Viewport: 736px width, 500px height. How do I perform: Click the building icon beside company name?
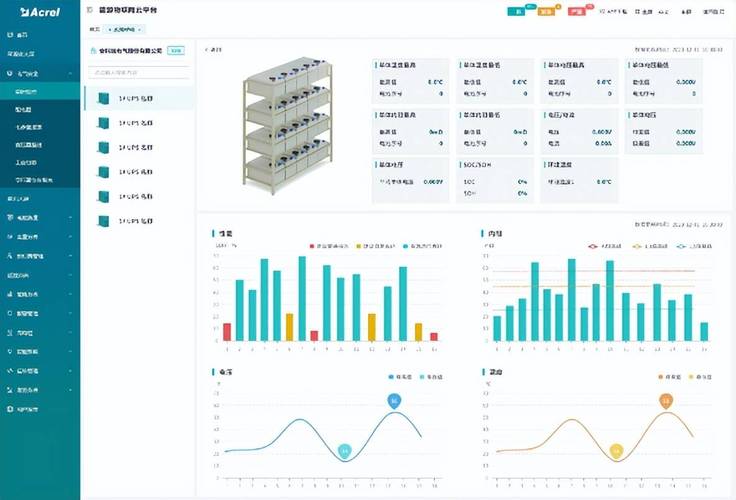point(93,51)
